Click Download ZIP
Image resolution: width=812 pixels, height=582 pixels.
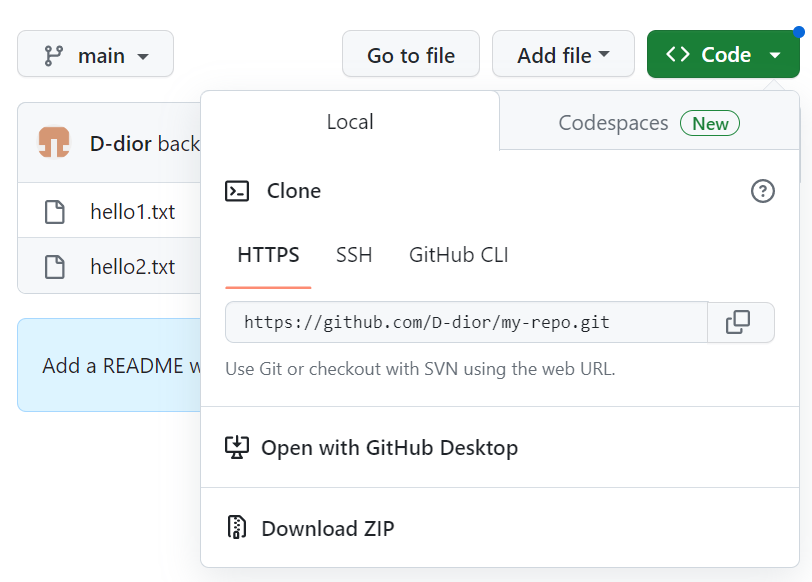tap(500, 528)
